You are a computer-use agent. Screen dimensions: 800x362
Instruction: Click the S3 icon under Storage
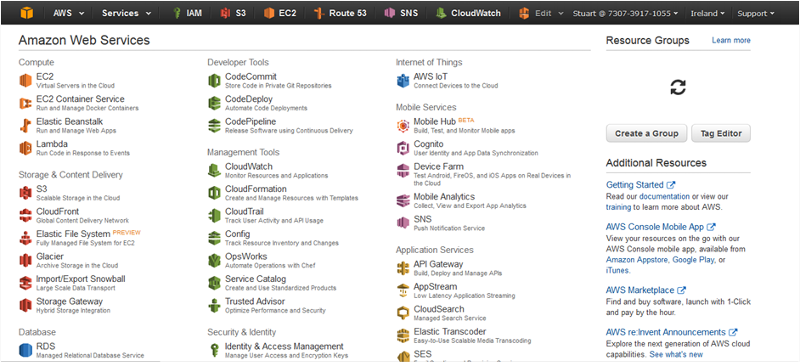pos(26,193)
